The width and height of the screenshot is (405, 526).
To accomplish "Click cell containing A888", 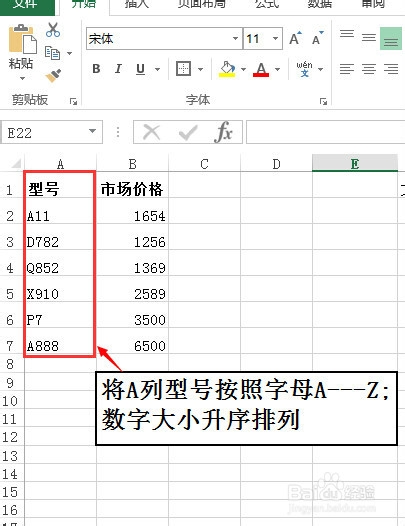I will pos(60,341).
